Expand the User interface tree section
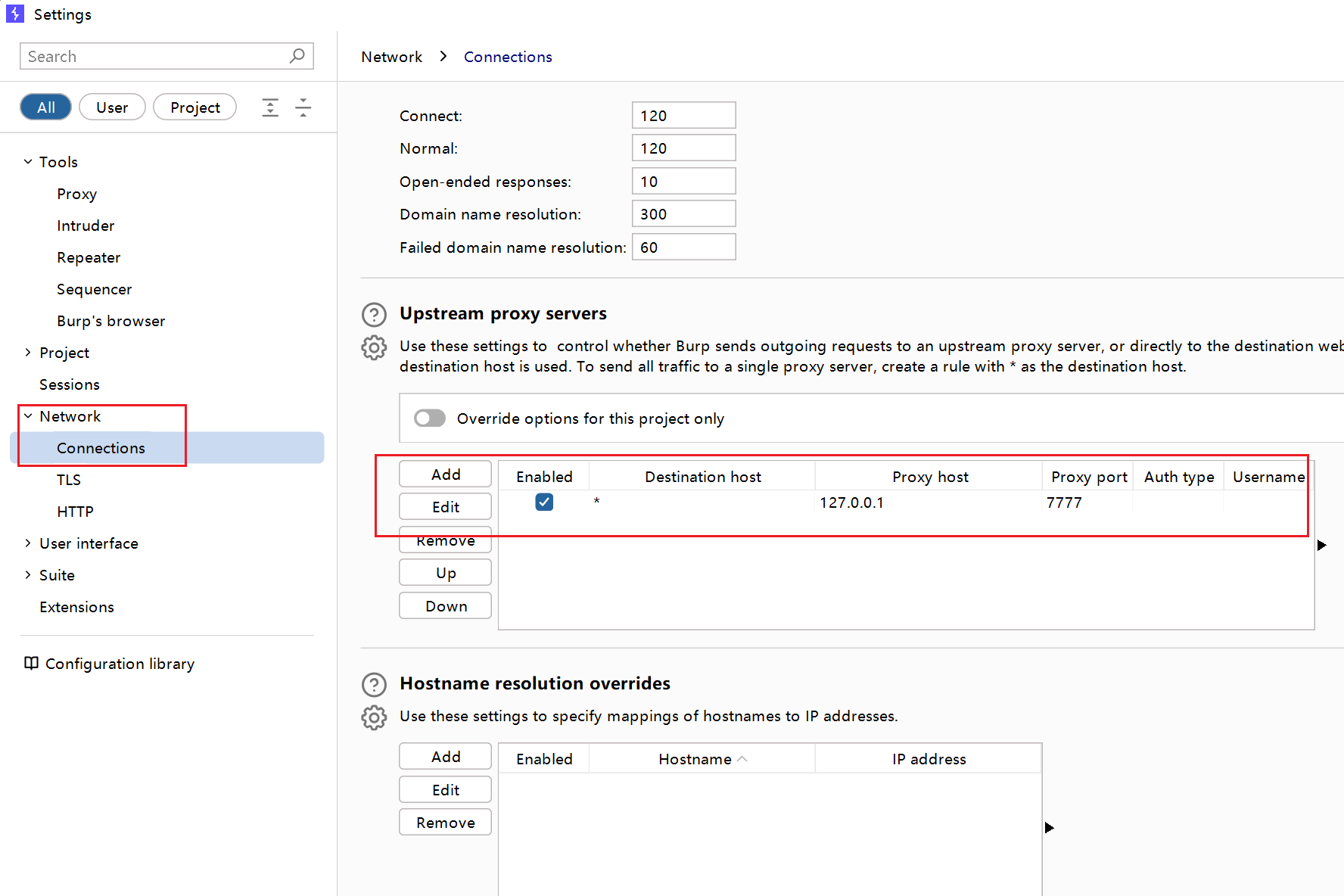The height and width of the screenshot is (896, 1344). [x=28, y=543]
